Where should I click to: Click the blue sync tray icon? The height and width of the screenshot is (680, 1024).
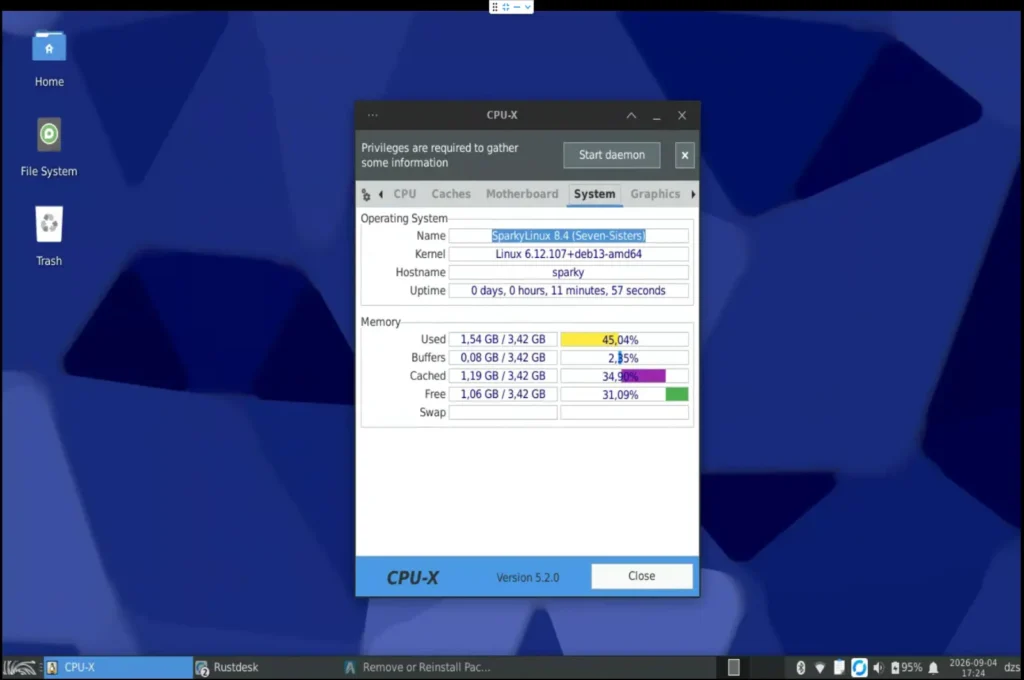coord(859,668)
